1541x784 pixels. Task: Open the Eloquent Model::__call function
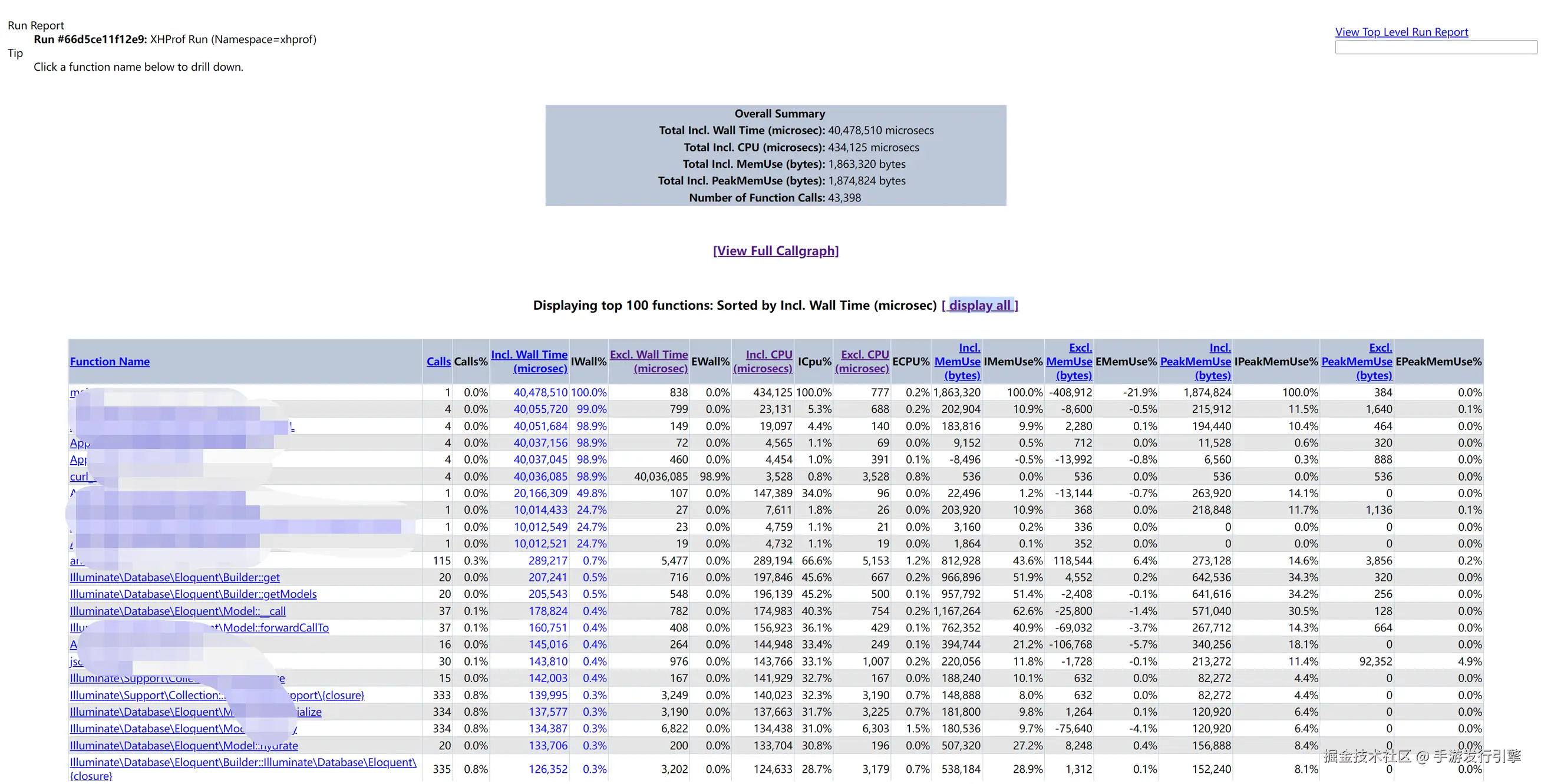click(177, 611)
